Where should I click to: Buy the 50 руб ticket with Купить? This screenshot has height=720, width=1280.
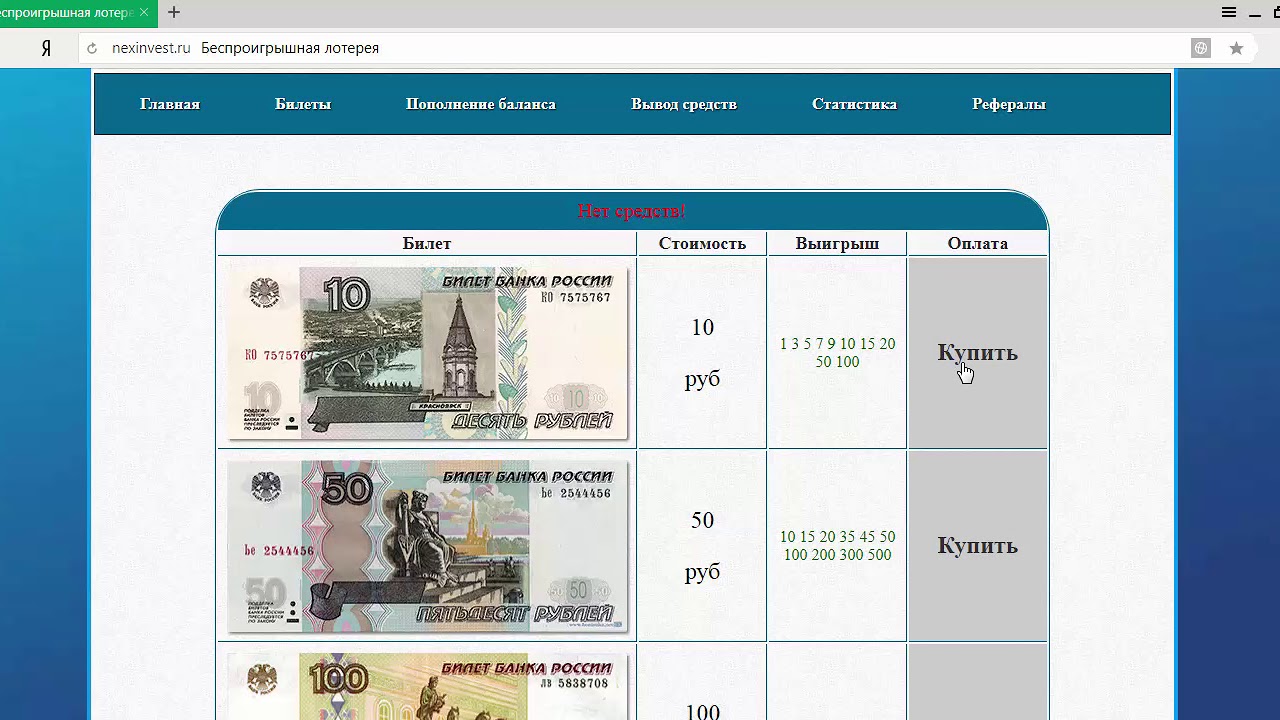pyautogui.click(x=977, y=546)
